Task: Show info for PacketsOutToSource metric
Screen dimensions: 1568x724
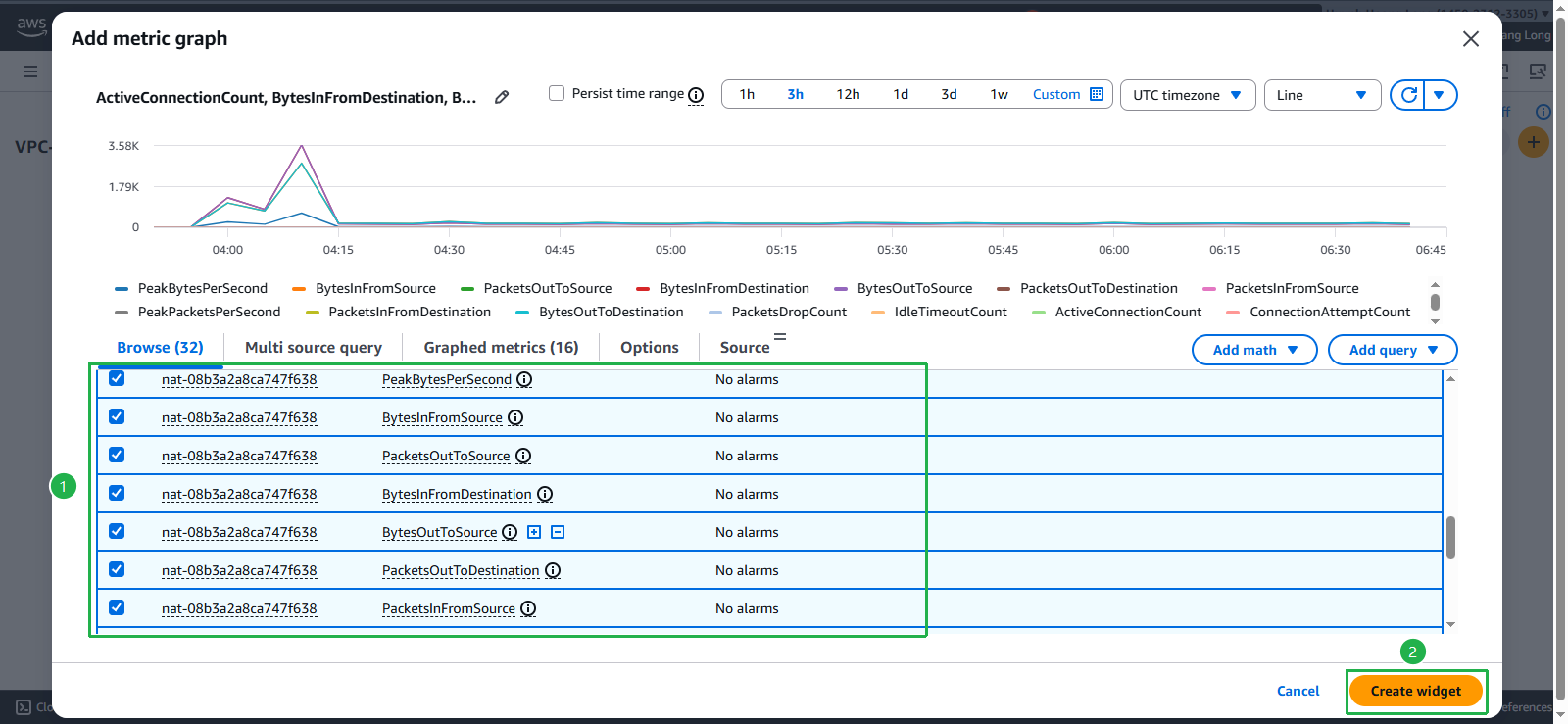Action: pos(523,456)
